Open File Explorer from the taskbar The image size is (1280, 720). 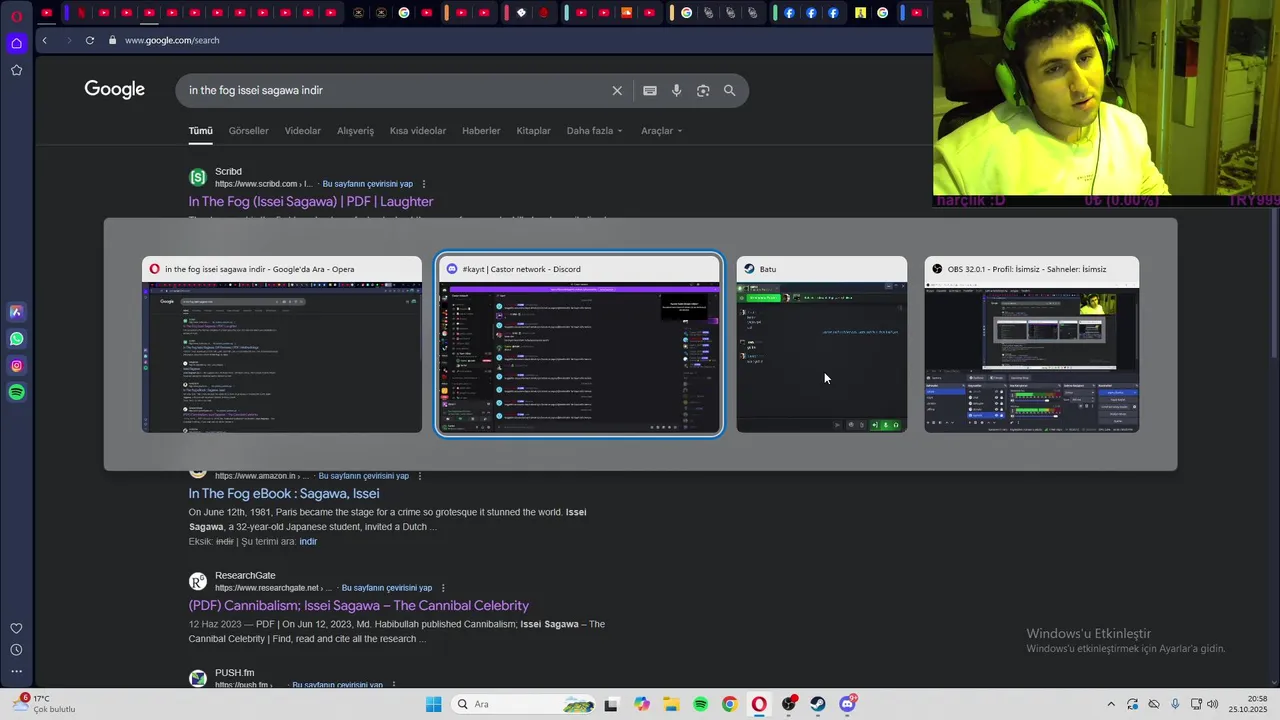(x=671, y=704)
